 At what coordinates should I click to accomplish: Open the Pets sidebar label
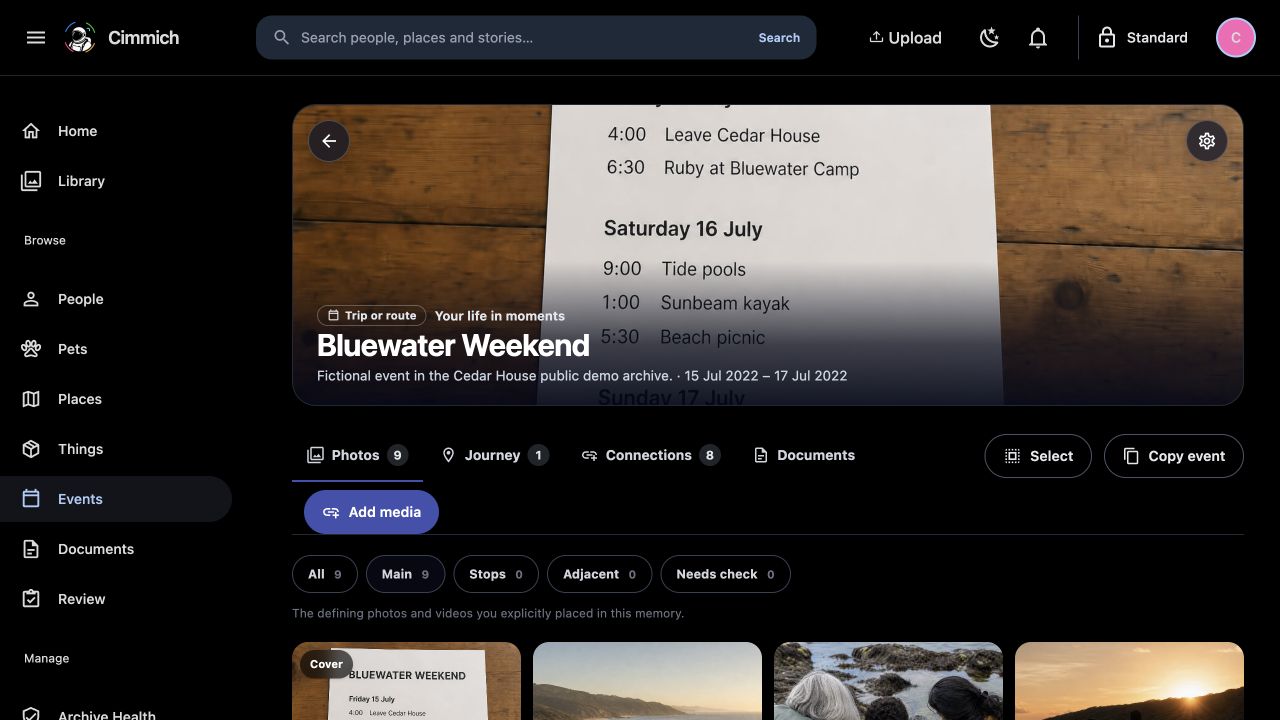click(72, 349)
